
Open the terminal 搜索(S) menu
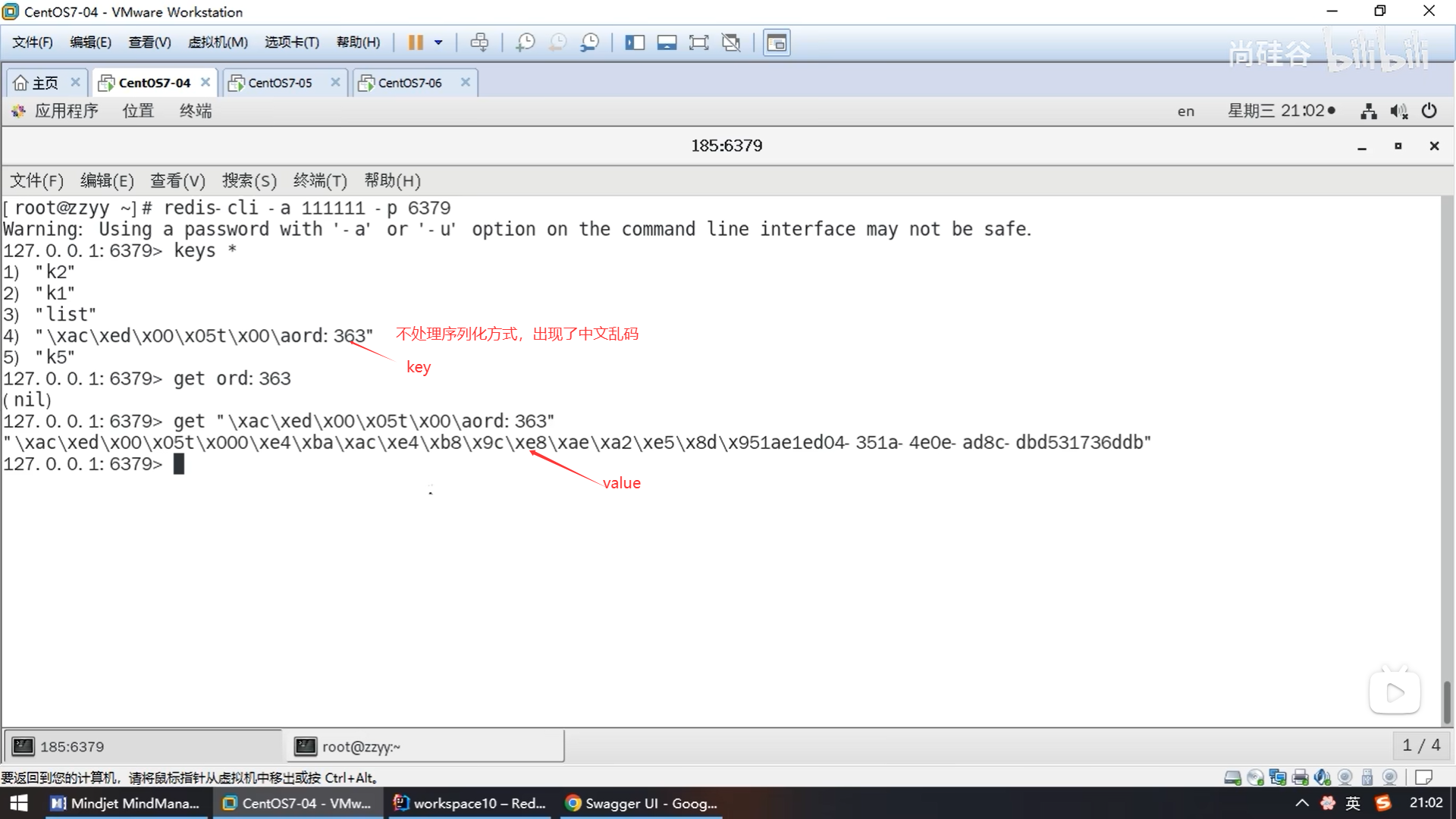(249, 180)
